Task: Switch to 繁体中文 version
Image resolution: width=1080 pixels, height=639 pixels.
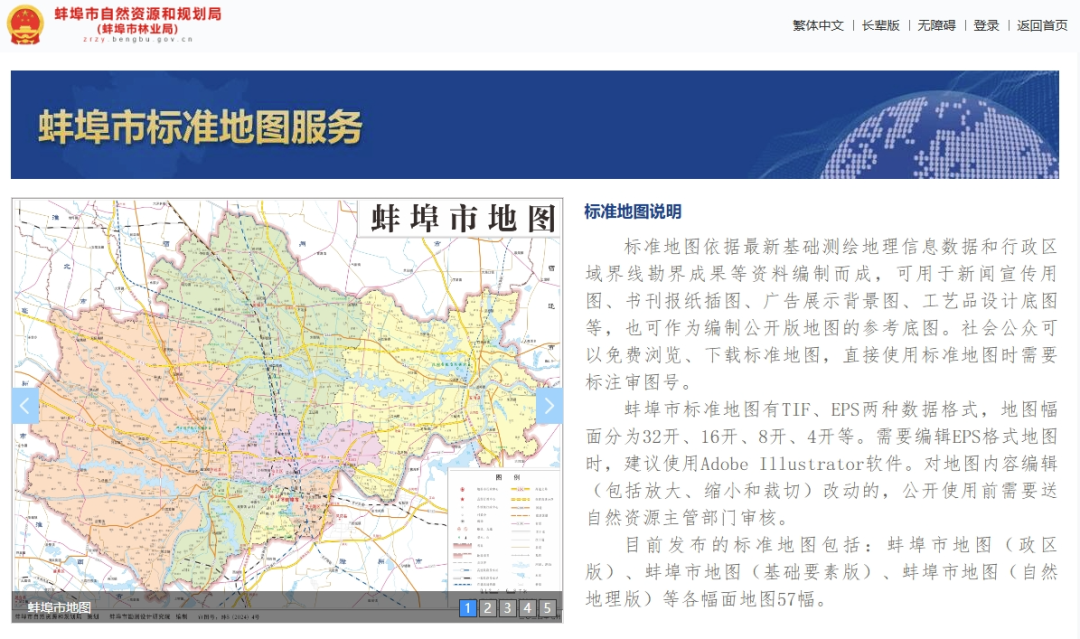Action: tap(818, 26)
